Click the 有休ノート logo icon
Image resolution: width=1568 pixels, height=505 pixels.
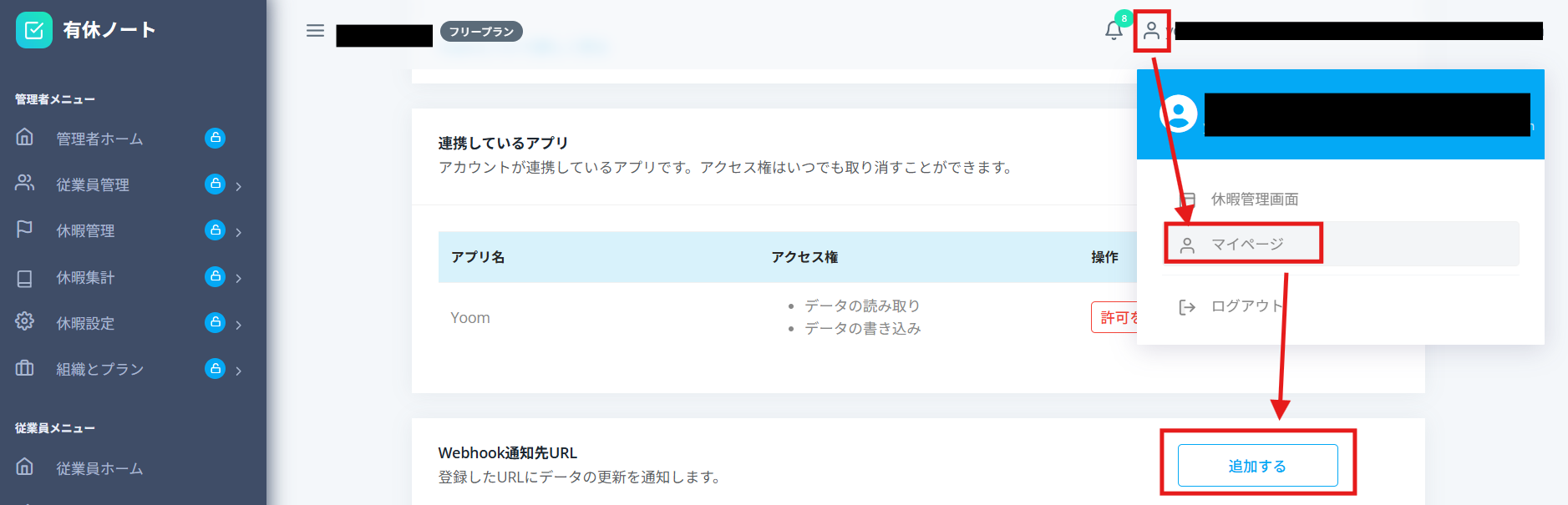(34, 30)
